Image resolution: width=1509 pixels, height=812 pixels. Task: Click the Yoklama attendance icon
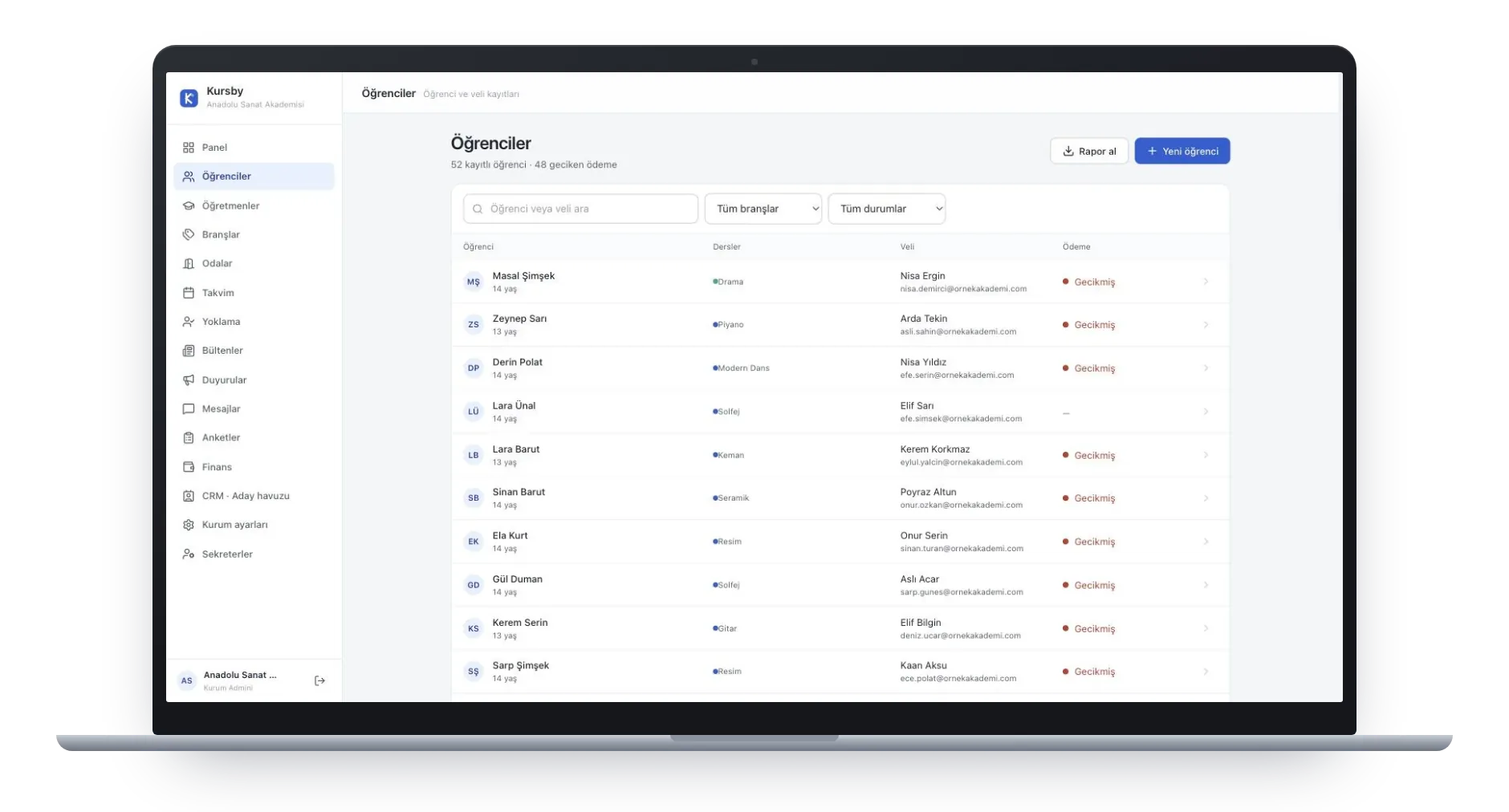(189, 322)
